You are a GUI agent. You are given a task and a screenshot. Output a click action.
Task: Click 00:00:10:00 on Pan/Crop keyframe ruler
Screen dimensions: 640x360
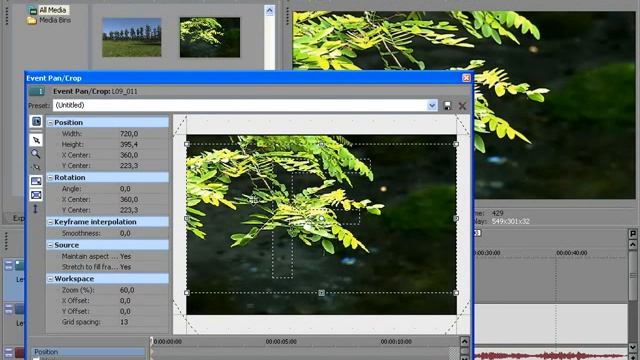[396, 342]
